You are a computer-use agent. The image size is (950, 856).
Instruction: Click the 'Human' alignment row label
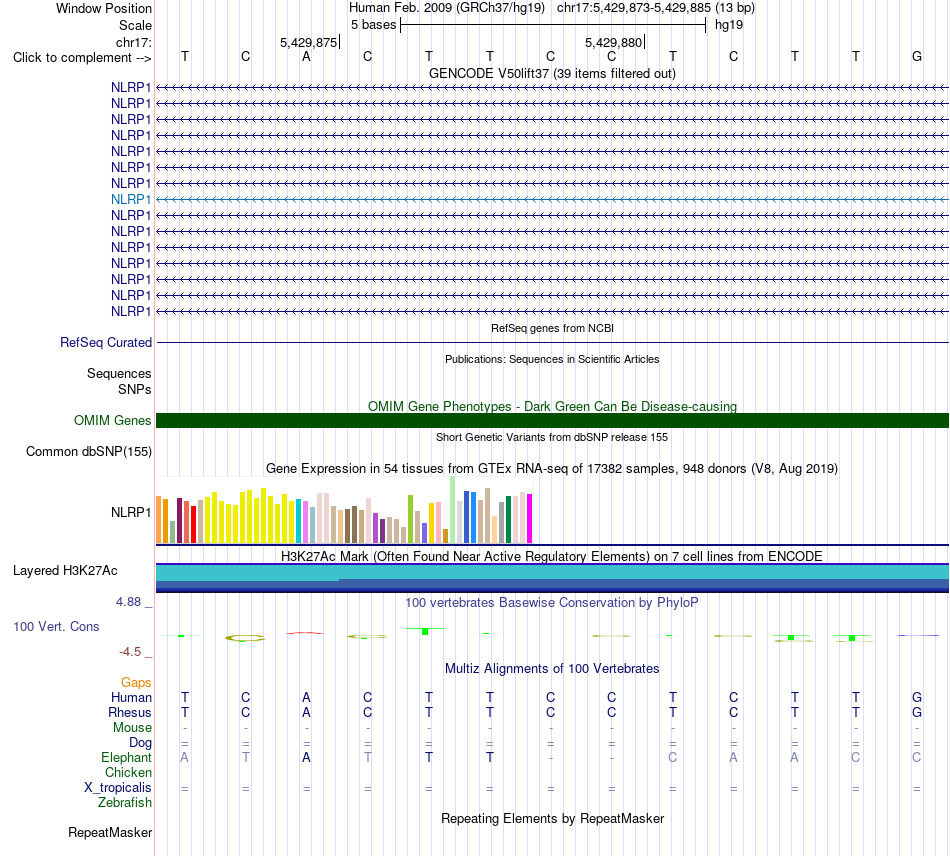coord(131,698)
